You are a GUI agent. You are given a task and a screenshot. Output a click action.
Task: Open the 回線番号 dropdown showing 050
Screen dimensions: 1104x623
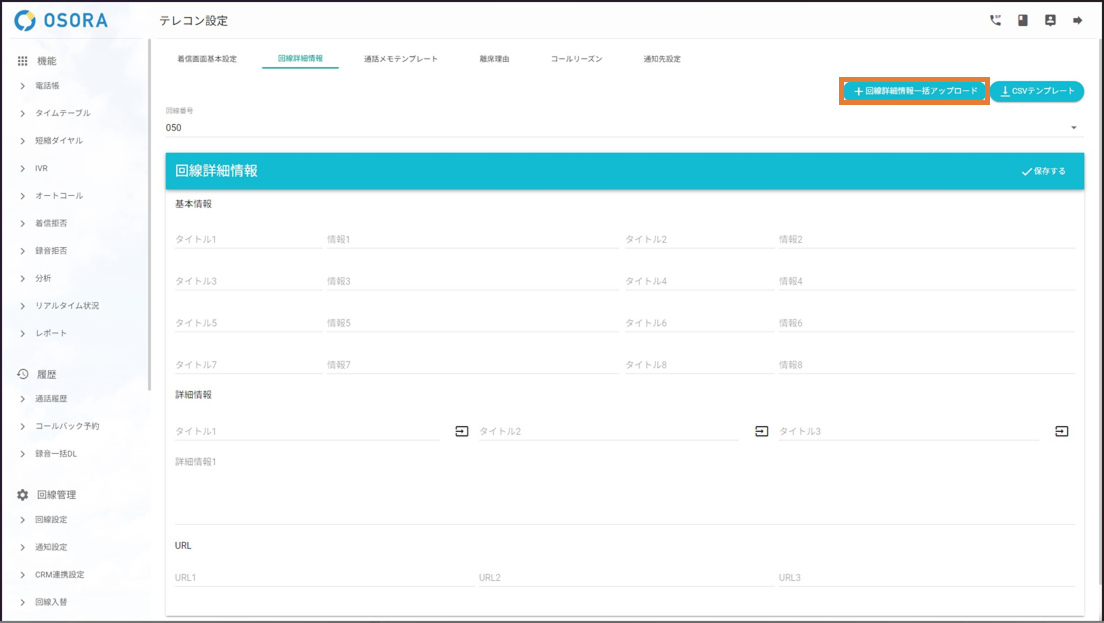pos(622,127)
